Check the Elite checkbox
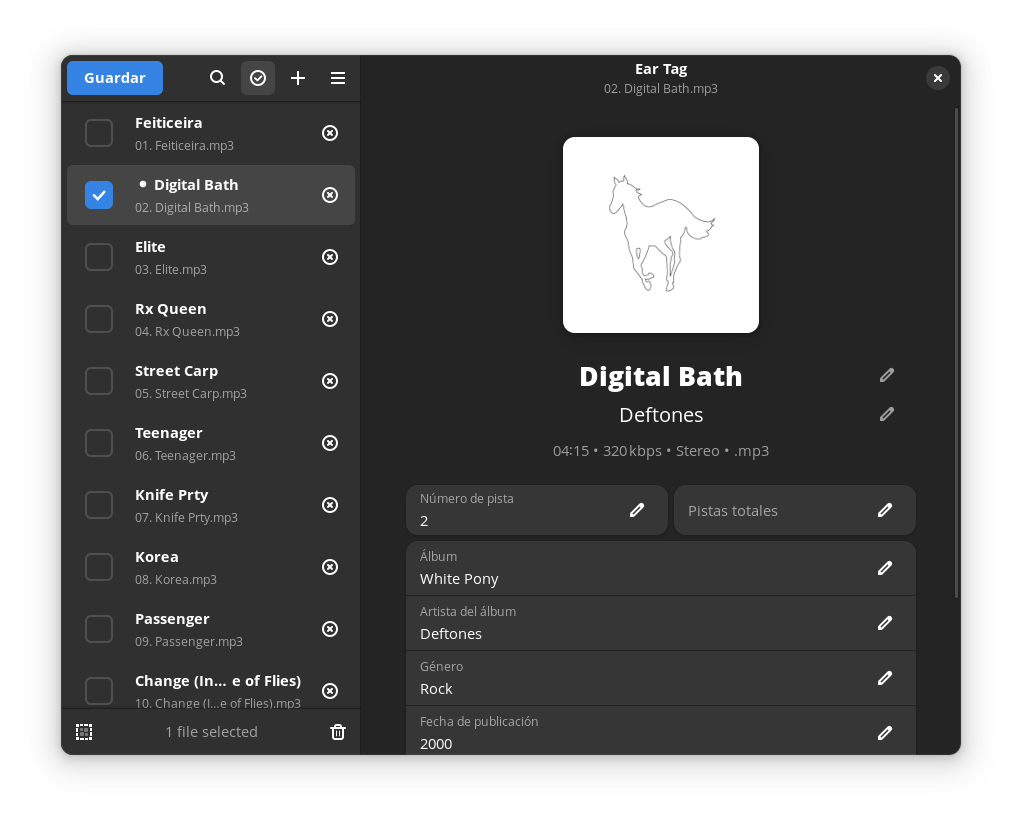 click(99, 257)
